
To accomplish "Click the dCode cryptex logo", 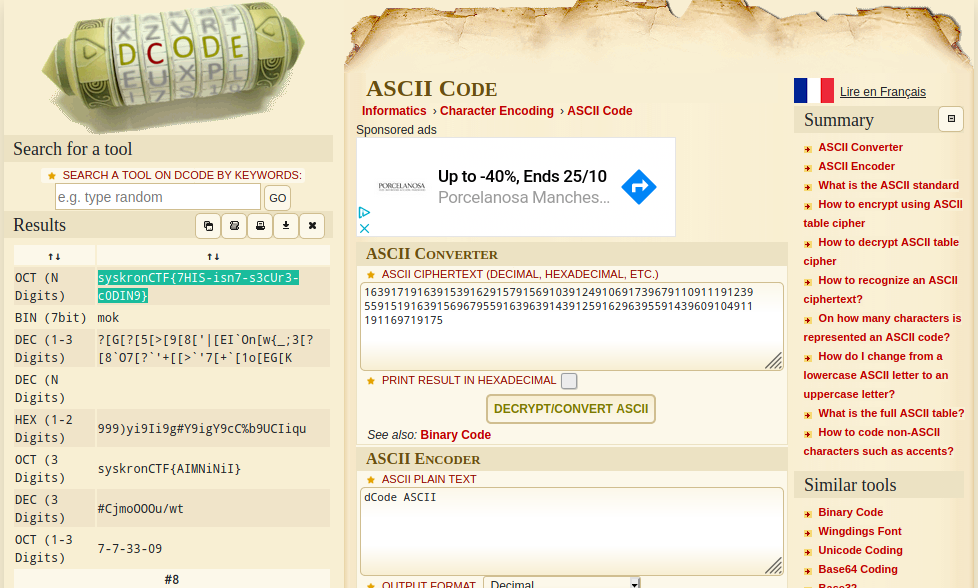I will pos(173,65).
